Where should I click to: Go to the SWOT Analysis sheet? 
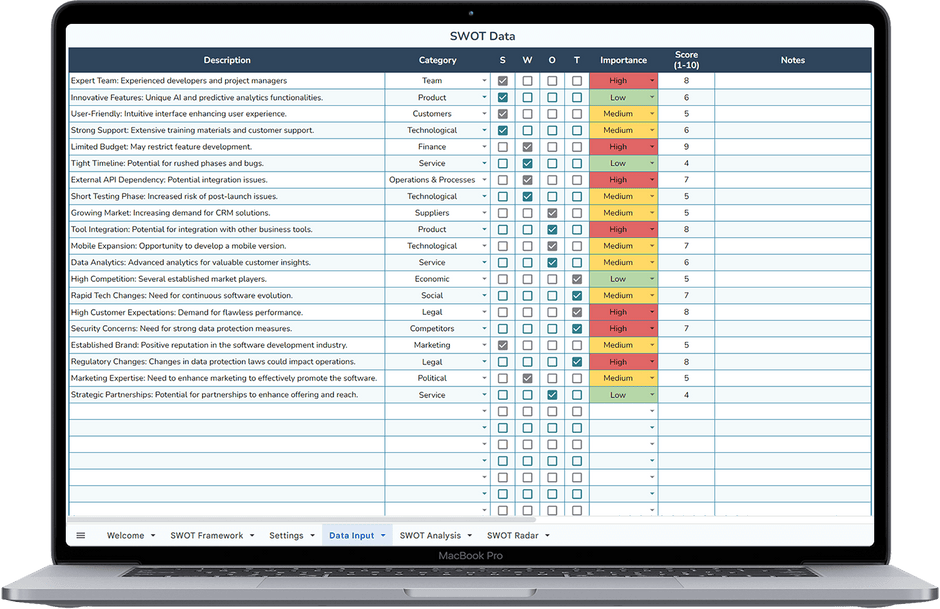tap(433, 535)
